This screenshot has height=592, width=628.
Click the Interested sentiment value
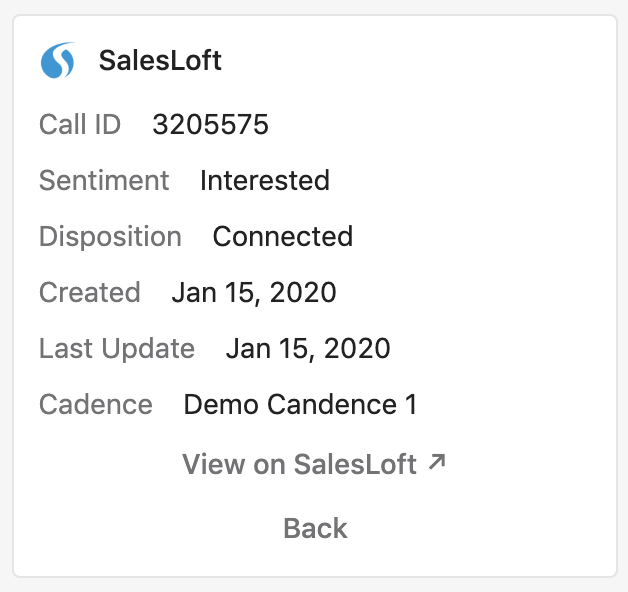point(265,180)
